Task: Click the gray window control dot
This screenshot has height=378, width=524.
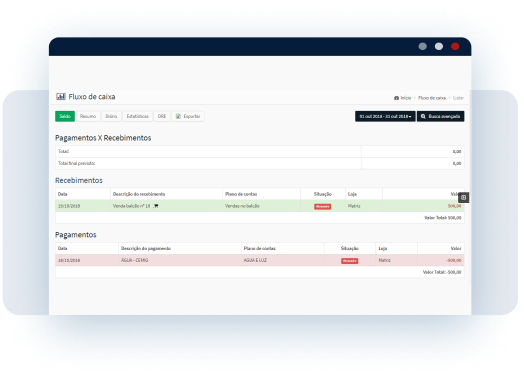Action: coord(423,46)
